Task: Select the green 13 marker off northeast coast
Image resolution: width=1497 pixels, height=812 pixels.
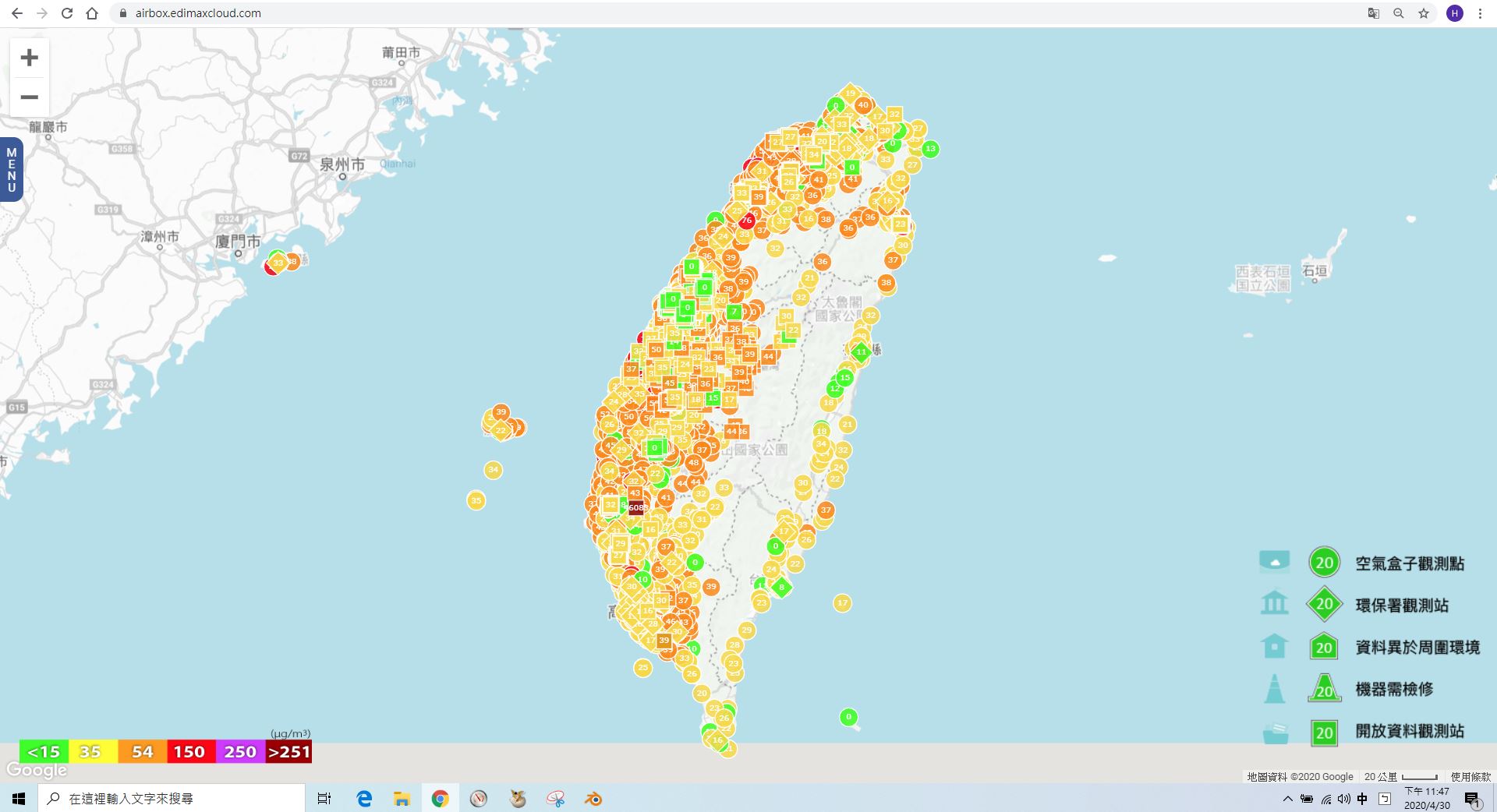Action: pos(930,148)
